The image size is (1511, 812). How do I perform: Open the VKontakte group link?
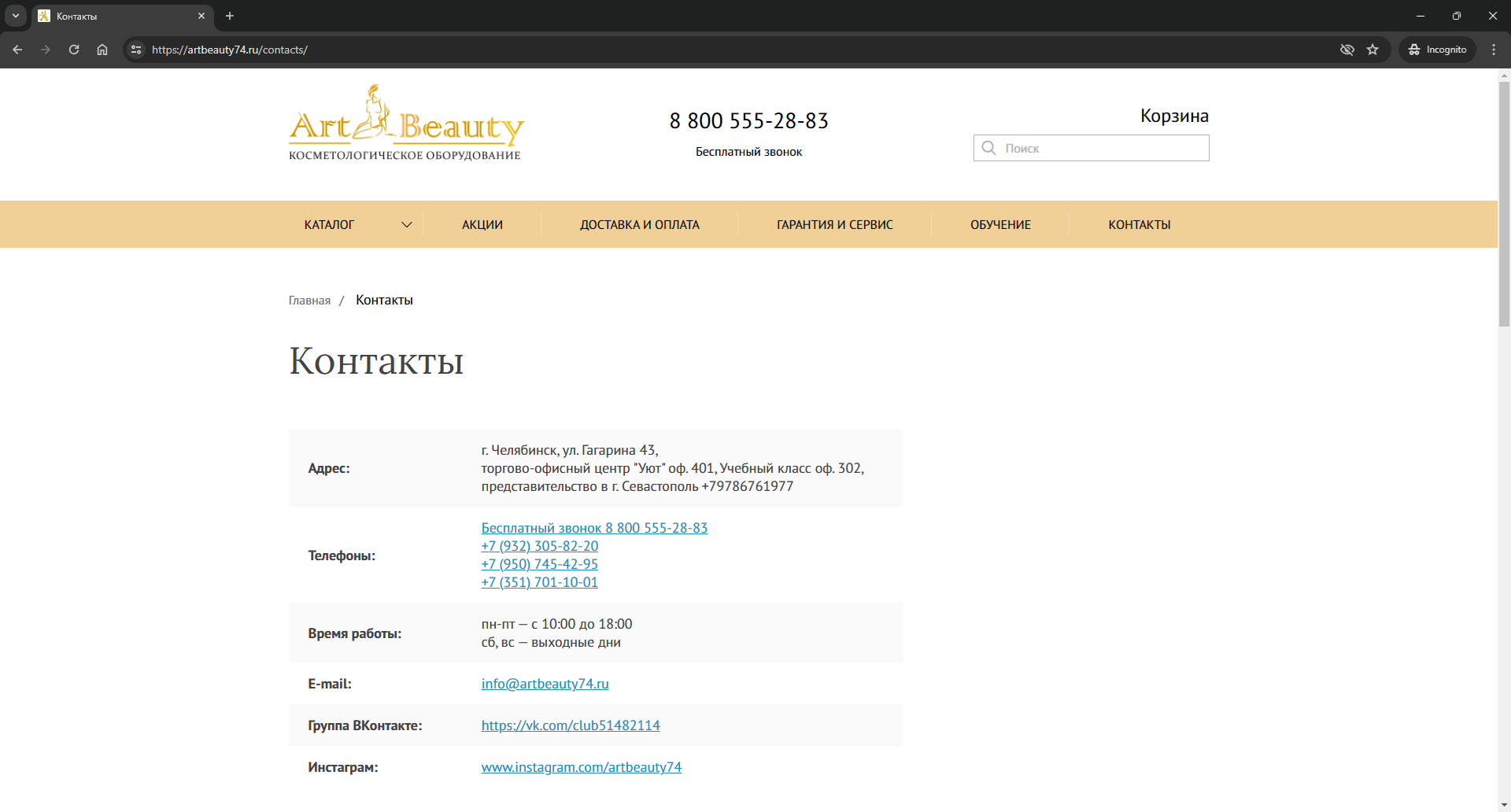571,725
